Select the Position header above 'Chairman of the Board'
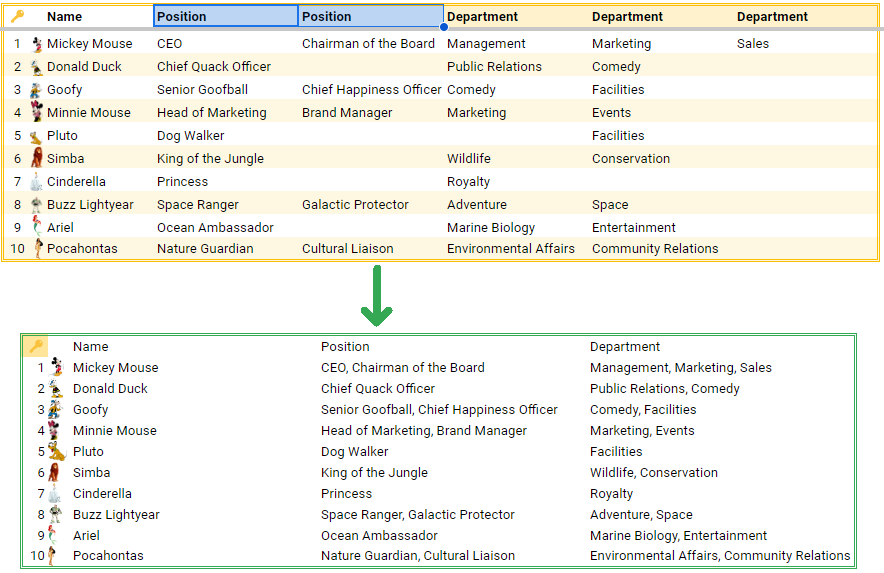 click(x=370, y=16)
